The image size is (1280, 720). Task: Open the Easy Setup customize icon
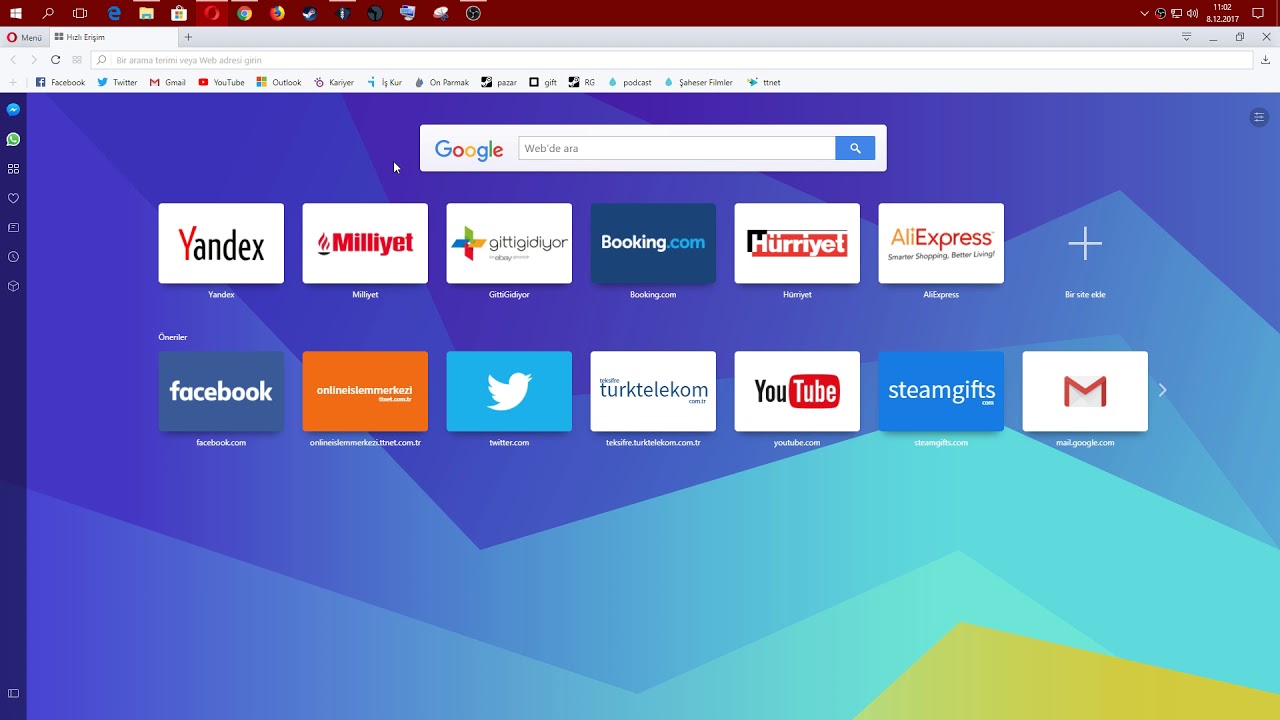tap(1259, 117)
